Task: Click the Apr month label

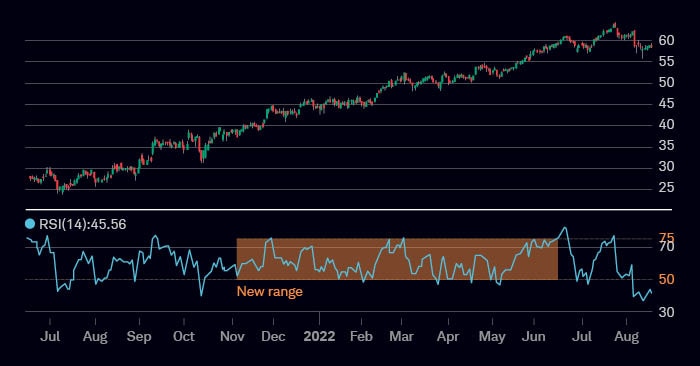Action: point(448,337)
